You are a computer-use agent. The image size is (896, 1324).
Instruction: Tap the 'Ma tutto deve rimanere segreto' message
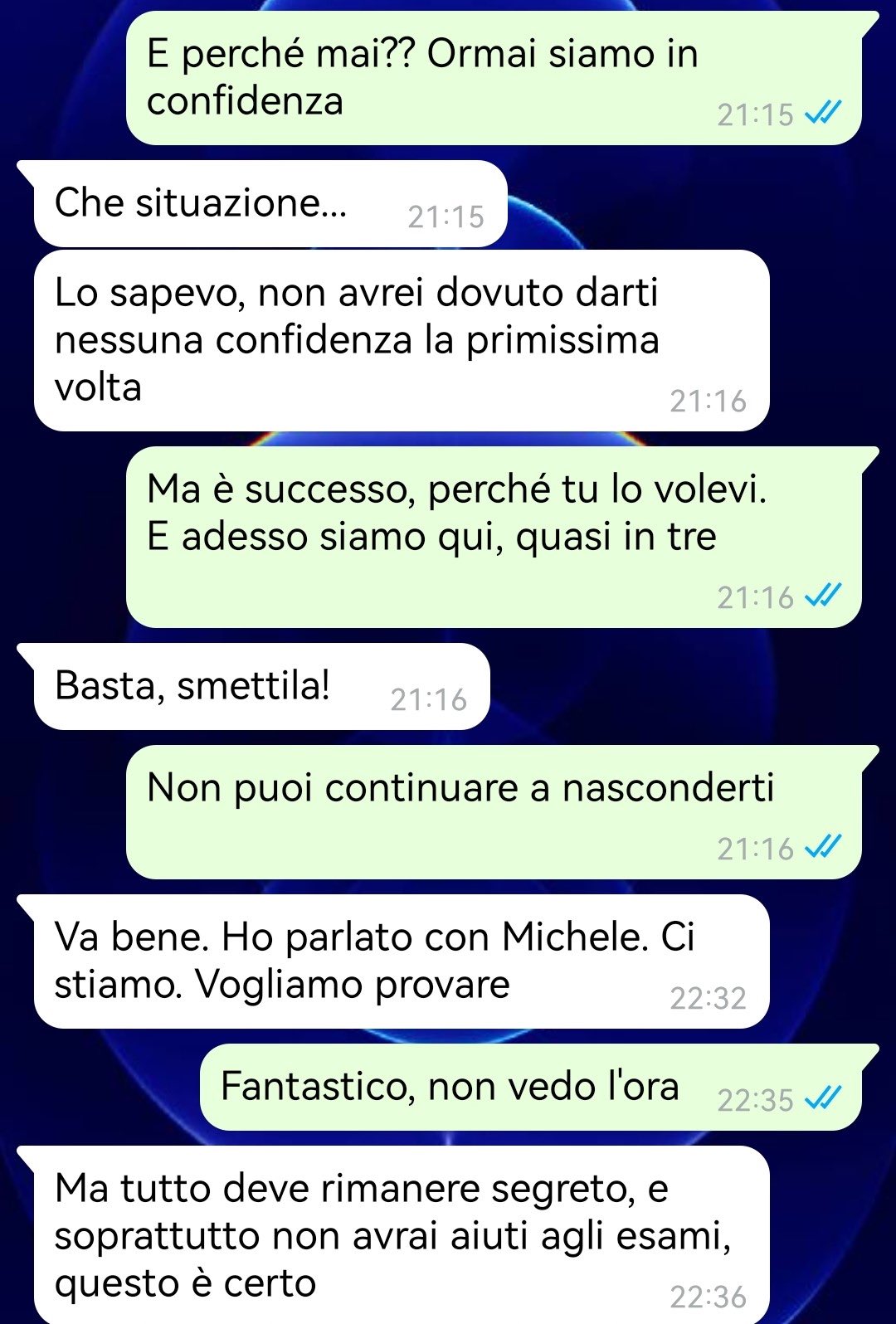pos(402,1235)
